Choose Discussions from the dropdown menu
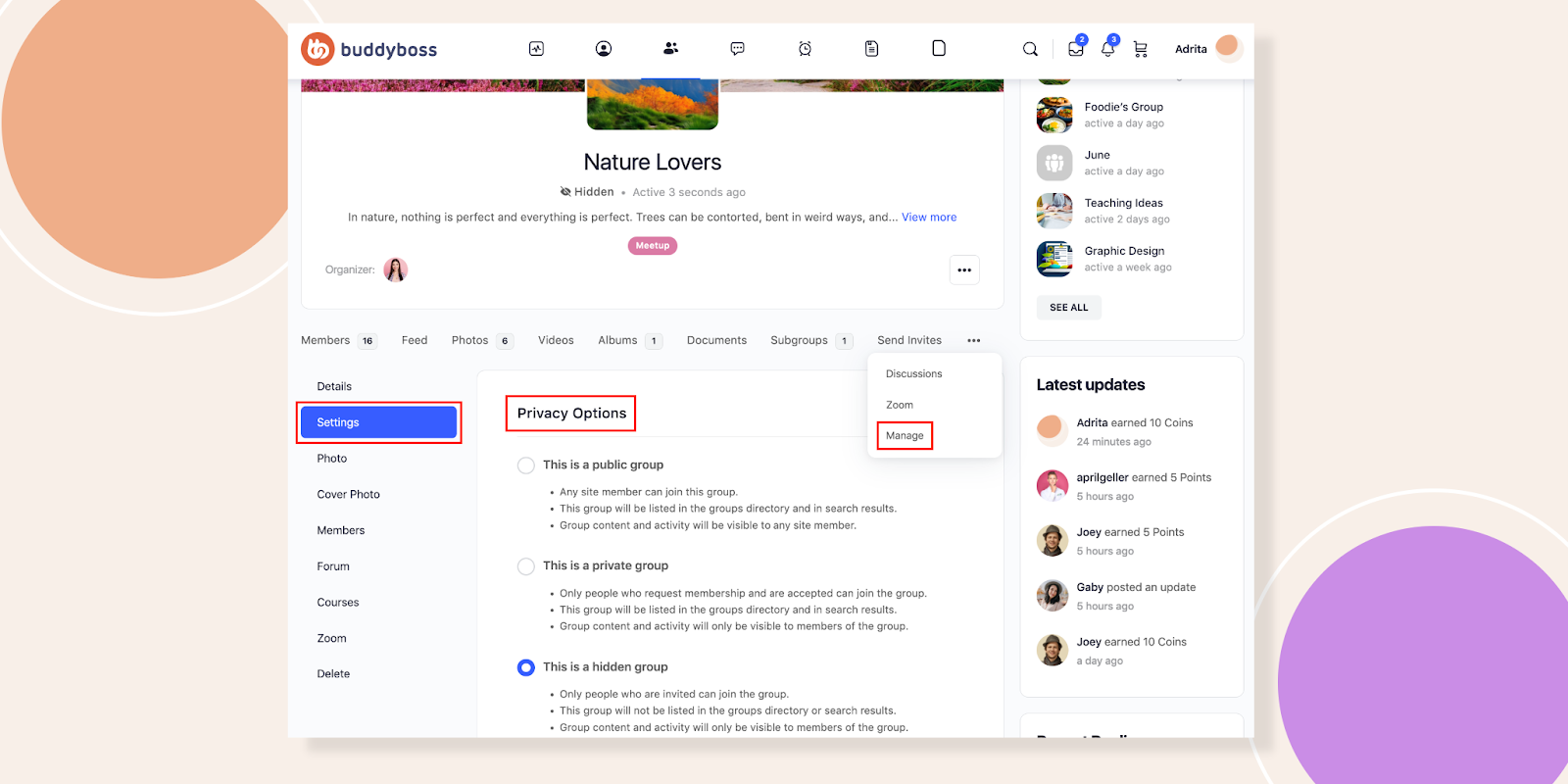Viewport: 1568px width, 784px height. [913, 373]
